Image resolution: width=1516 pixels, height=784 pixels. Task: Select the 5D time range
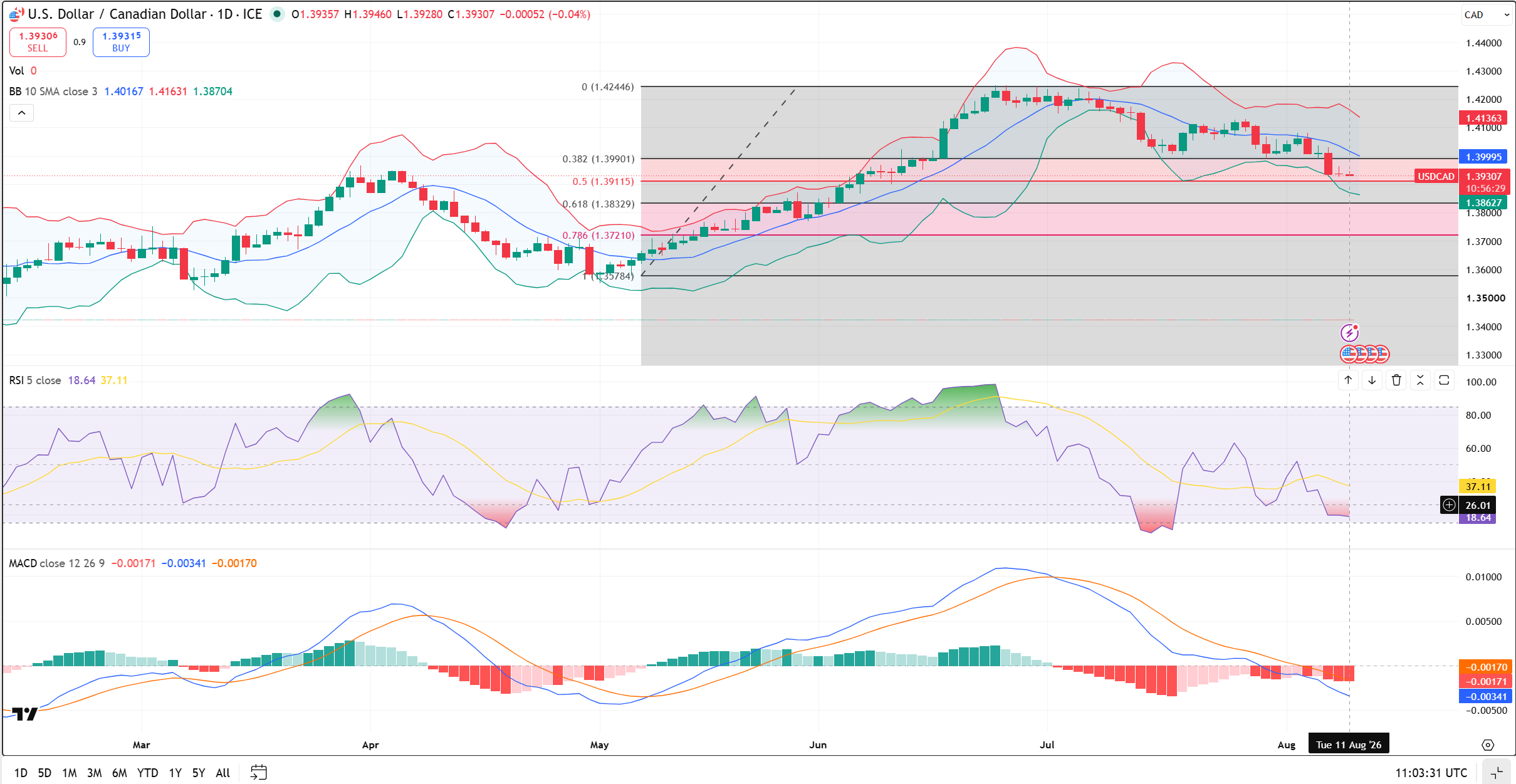(44, 773)
